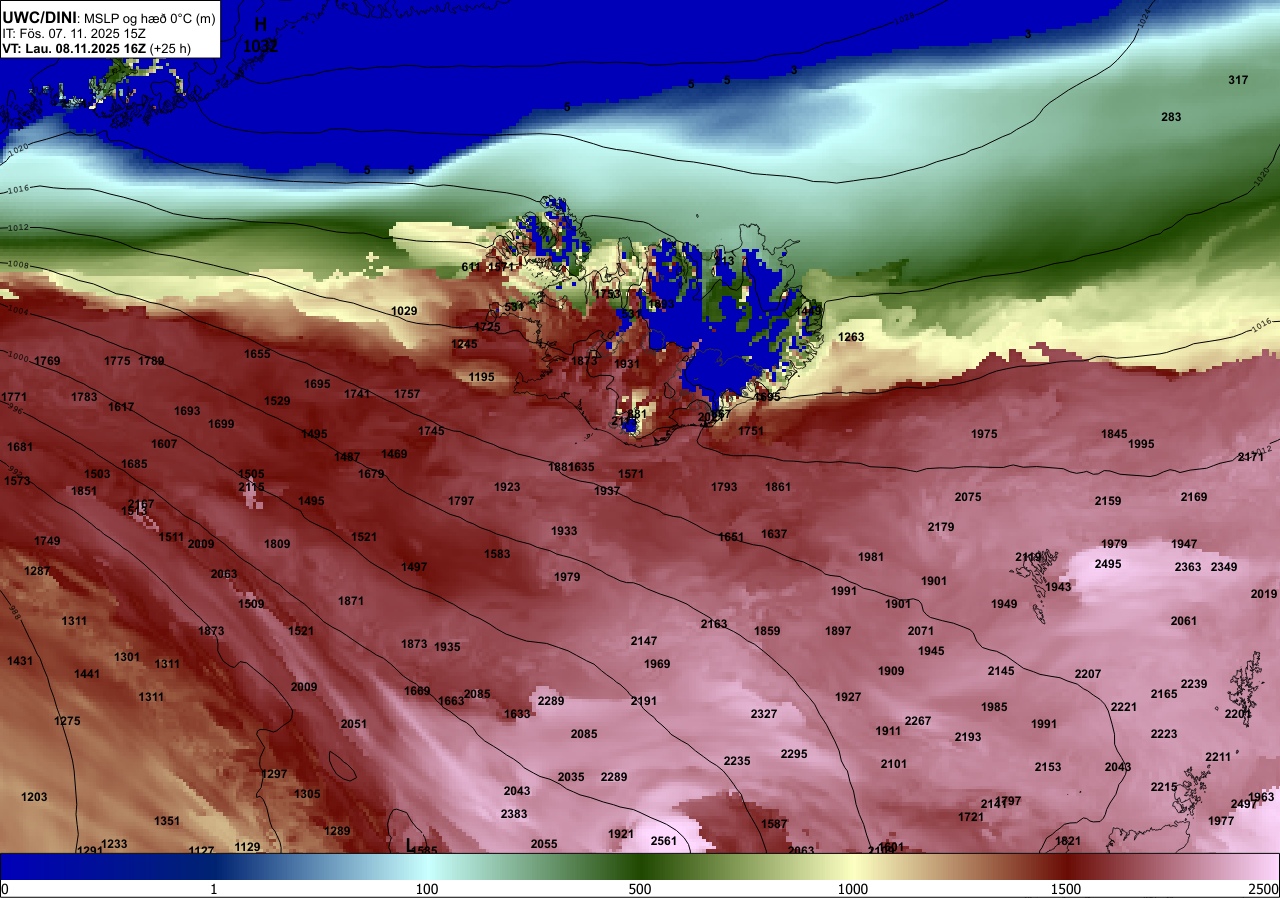Select the 2235 height value
The image size is (1280, 898).
coord(737,761)
